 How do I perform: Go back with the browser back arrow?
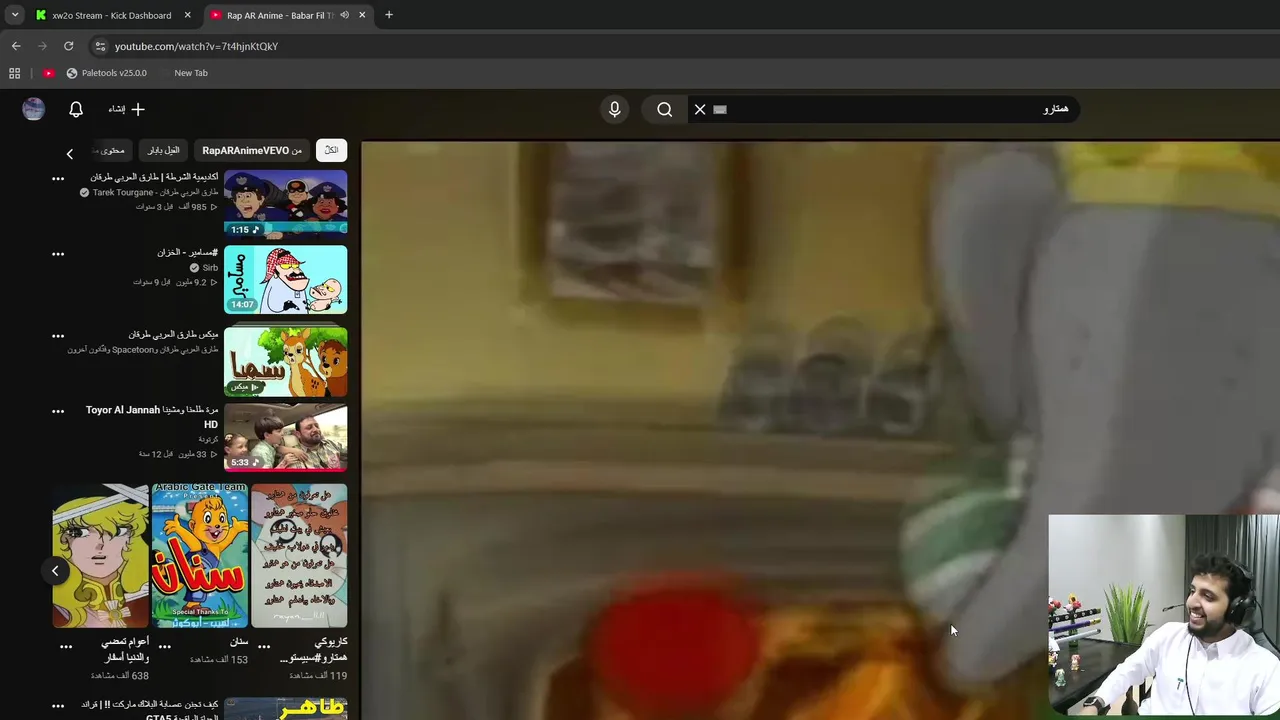point(16,46)
